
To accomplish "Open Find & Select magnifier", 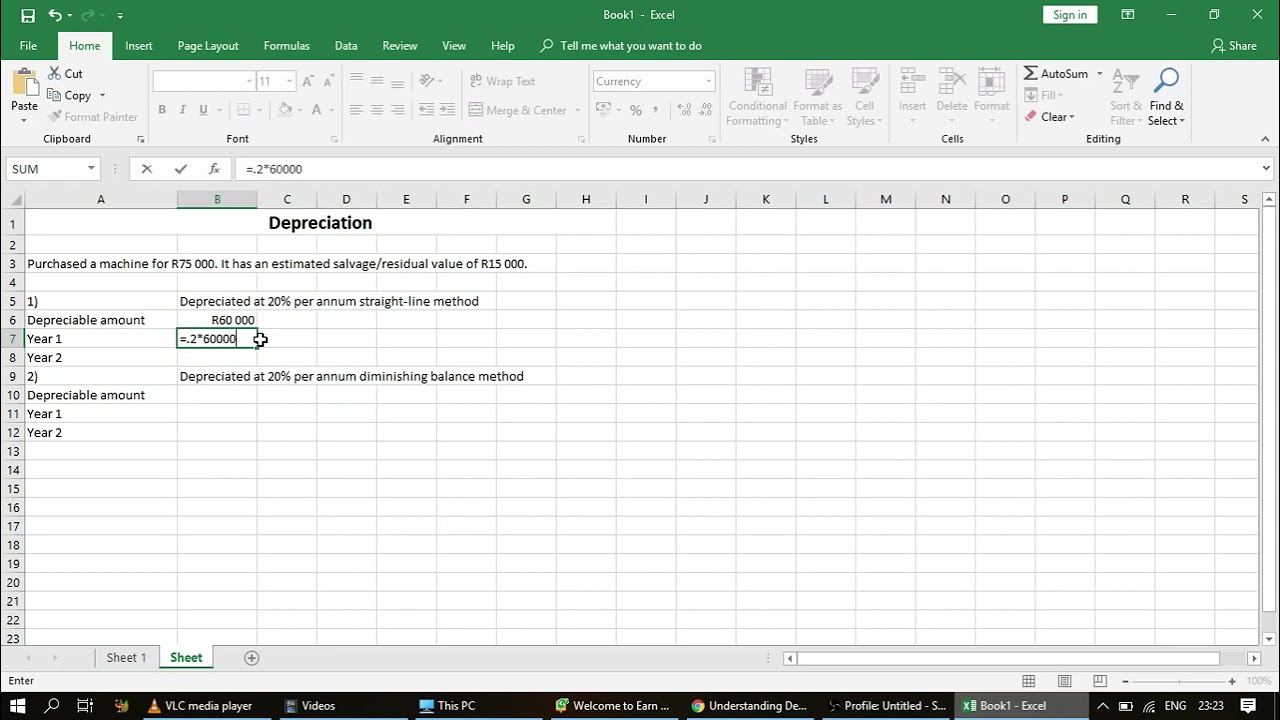I will [1166, 96].
